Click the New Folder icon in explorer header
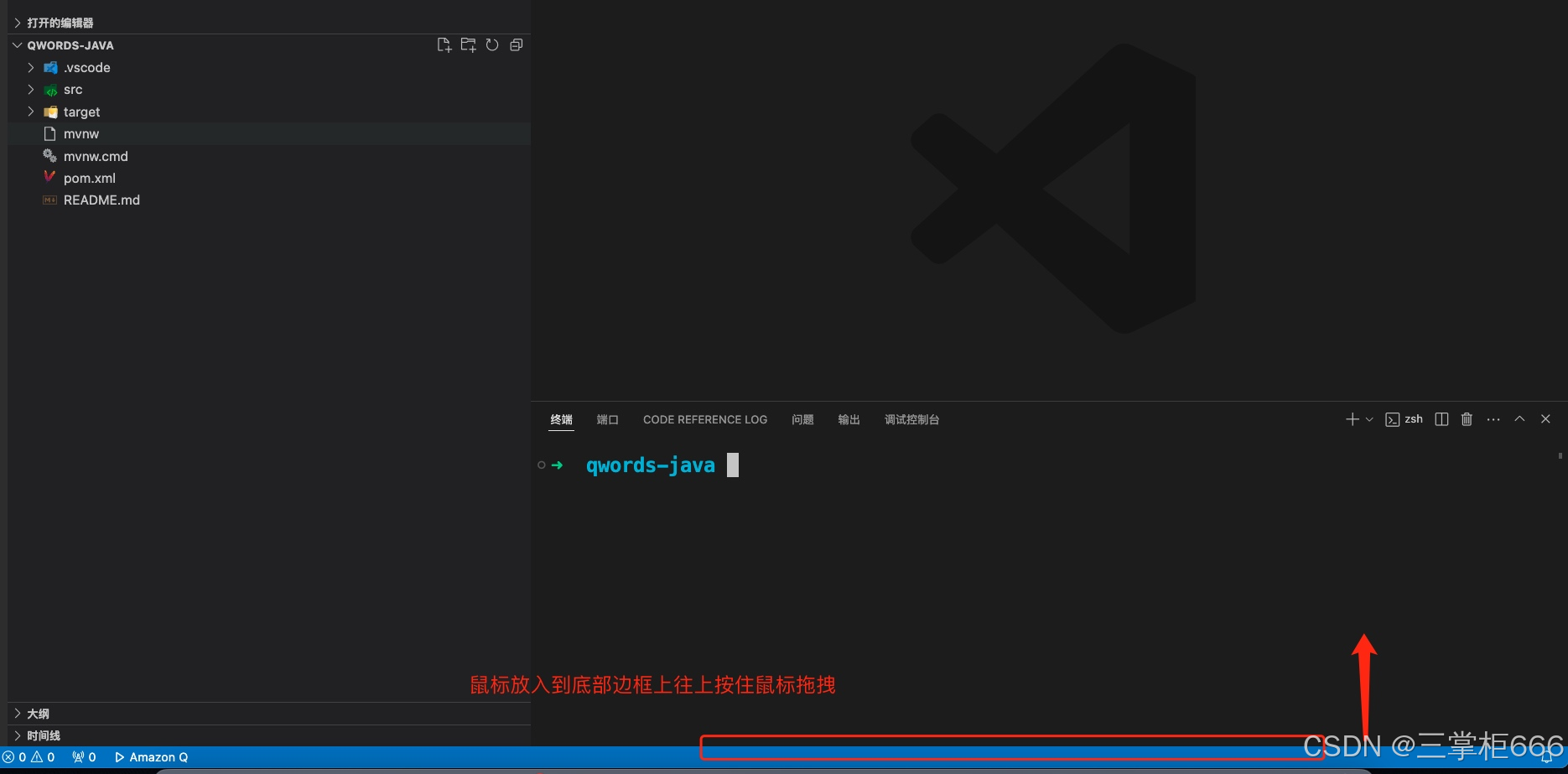 pyautogui.click(x=468, y=45)
